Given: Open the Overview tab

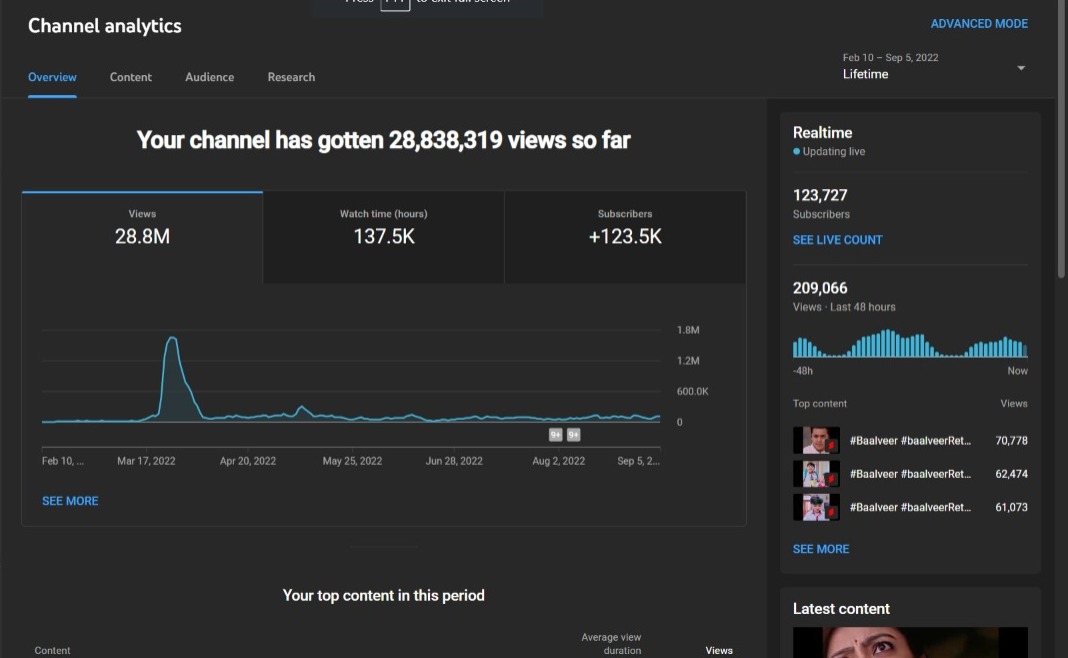Looking at the screenshot, I should tap(52, 77).
